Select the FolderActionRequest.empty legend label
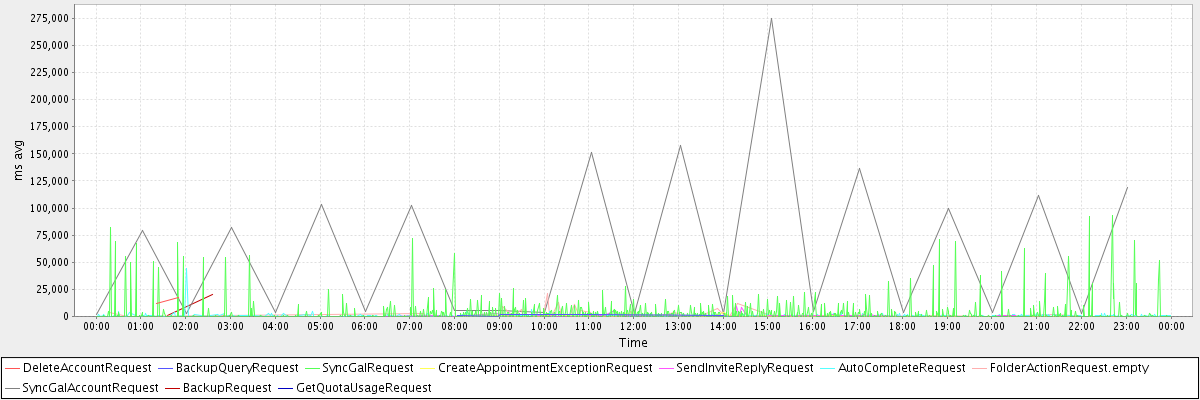The width and height of the screenshot is (1200, 400). 1069,368
